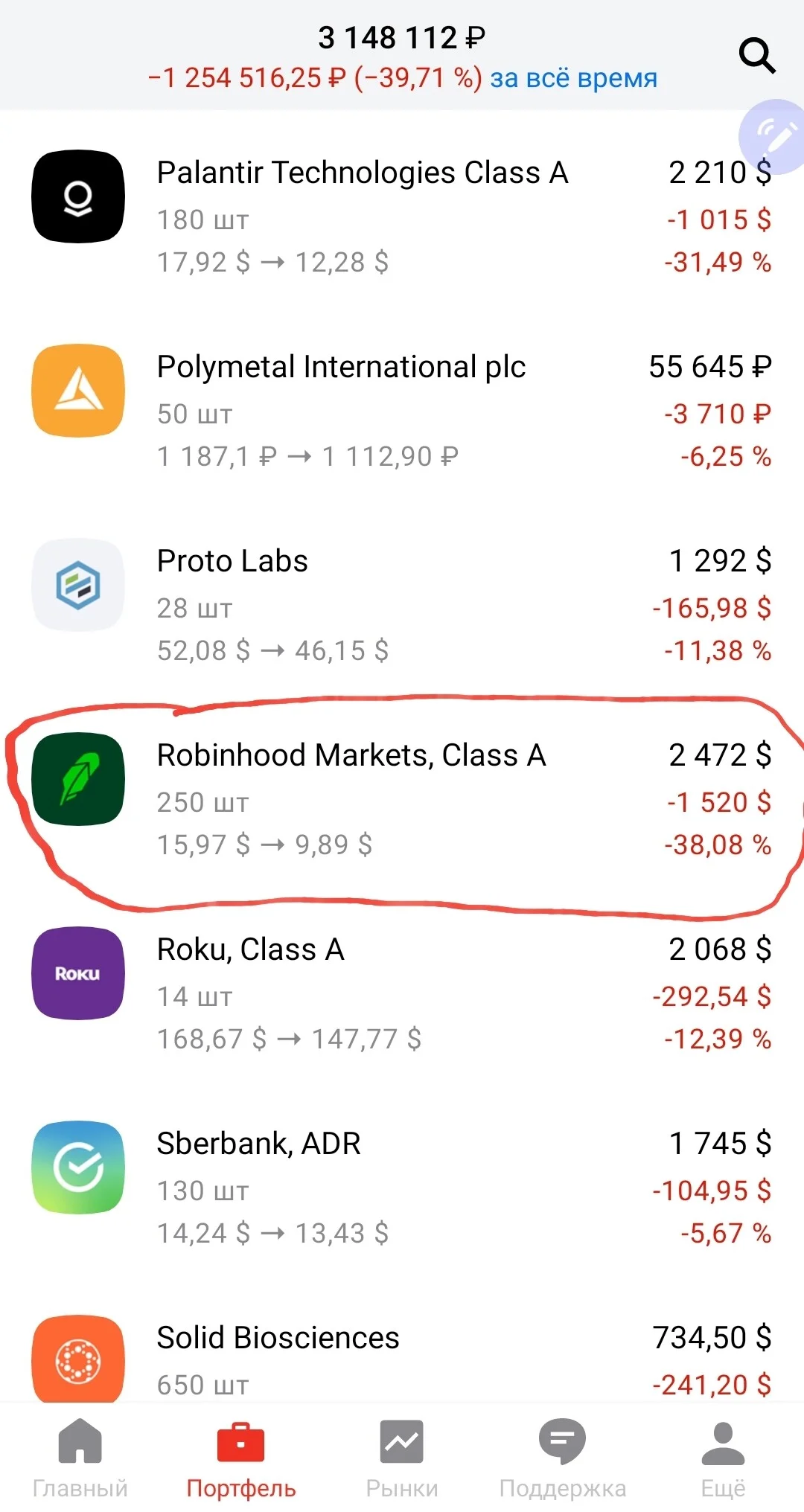Tap the Solid Biosciences orange logo
The height and width of the screenshot is (1512, 804).
(x=78, y=1359)
